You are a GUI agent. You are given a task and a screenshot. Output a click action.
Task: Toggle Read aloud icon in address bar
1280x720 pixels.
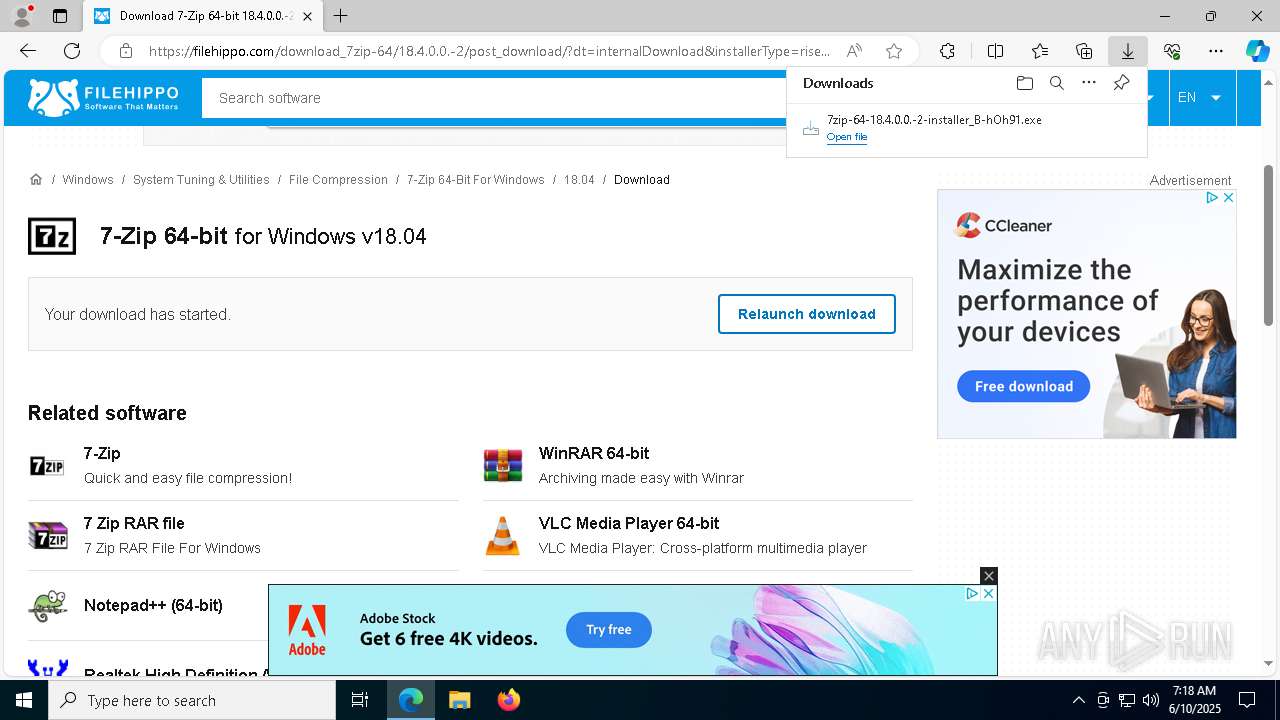point(854,51)
